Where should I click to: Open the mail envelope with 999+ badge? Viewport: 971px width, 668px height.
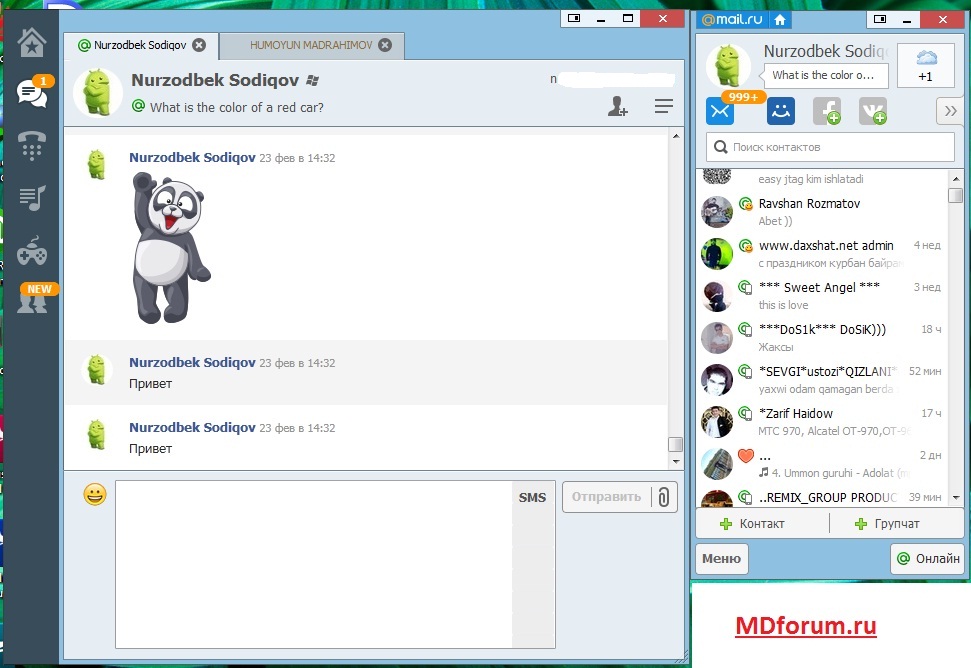pos(720,112)
